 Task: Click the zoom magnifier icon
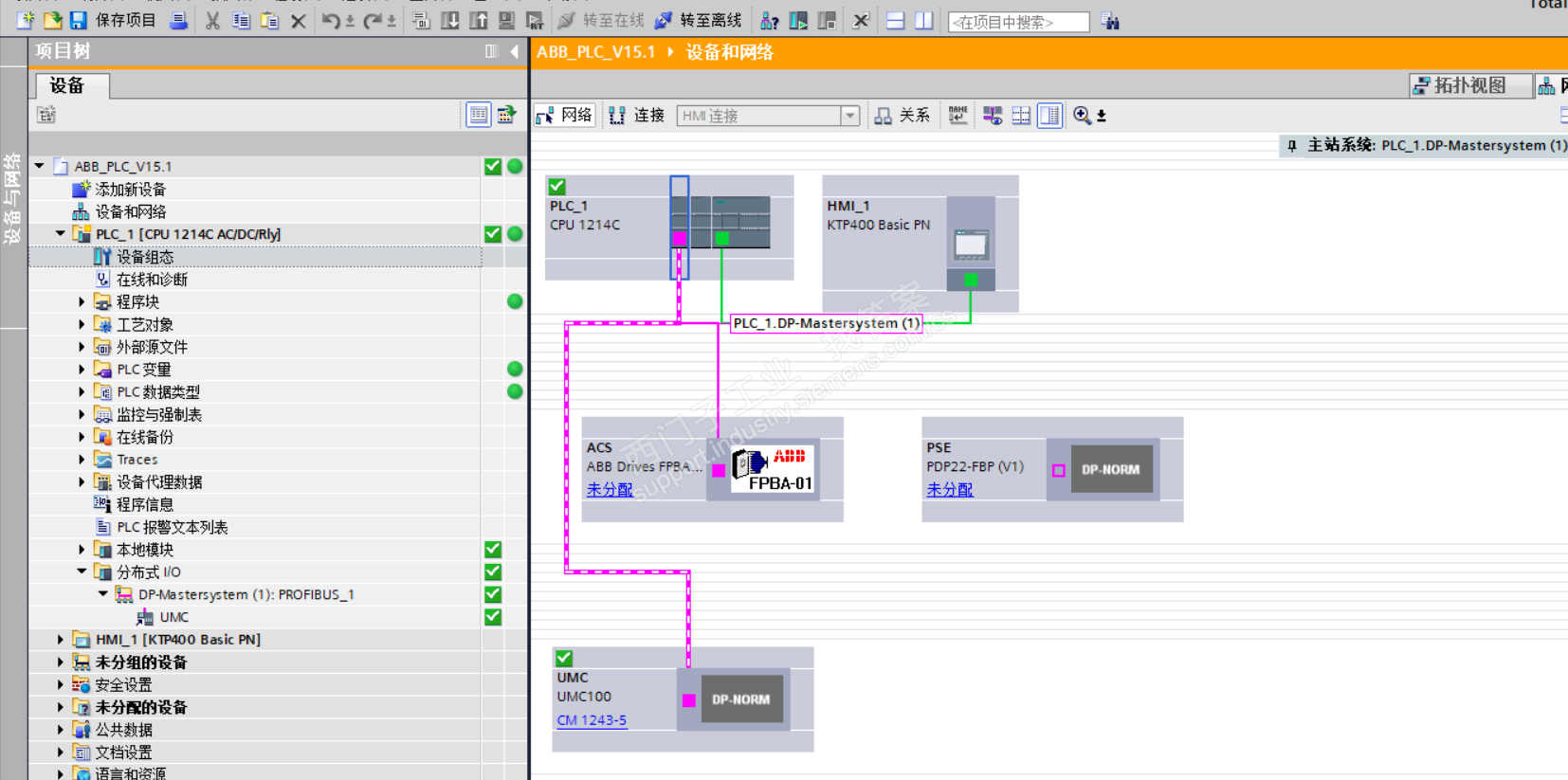pos(1082,116)
